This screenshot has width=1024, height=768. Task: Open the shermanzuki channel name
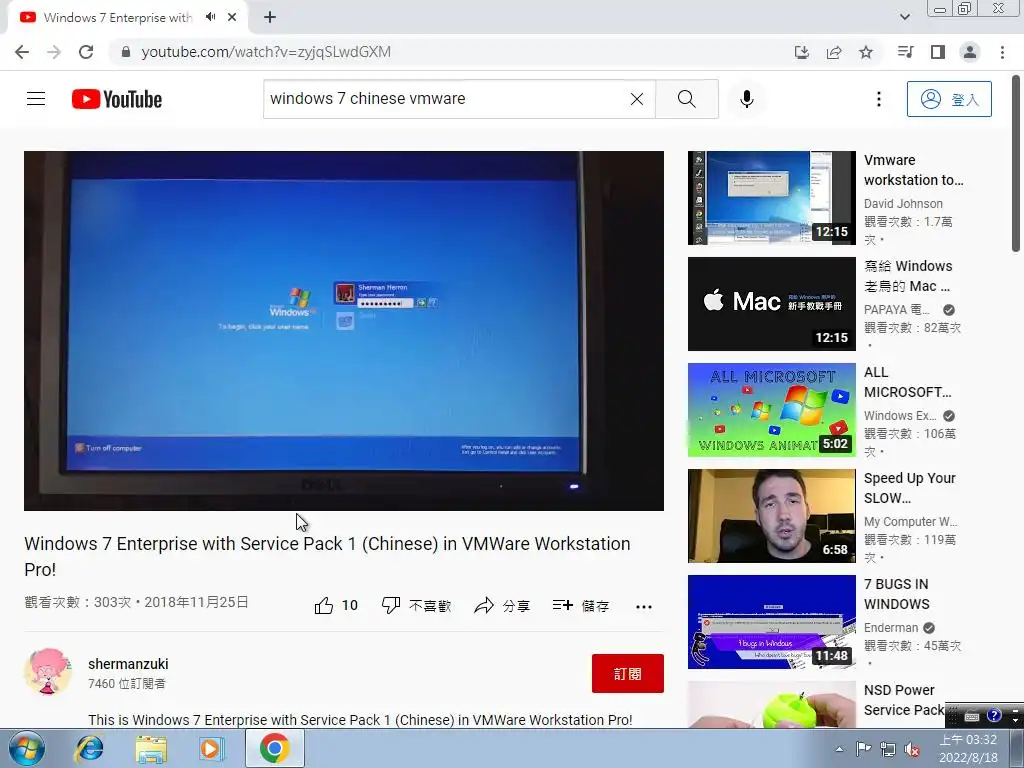(128, 664)
